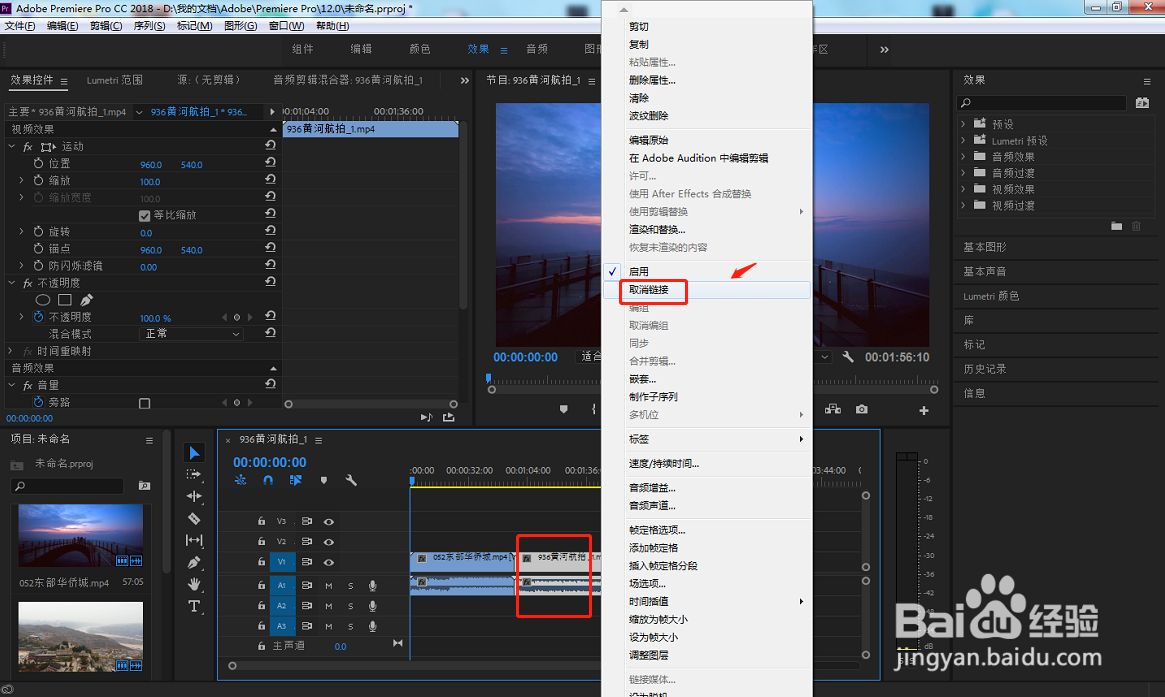The image size is (1165, 697).
Task: Open program monitor settings wrench
Action: point(847,357)
